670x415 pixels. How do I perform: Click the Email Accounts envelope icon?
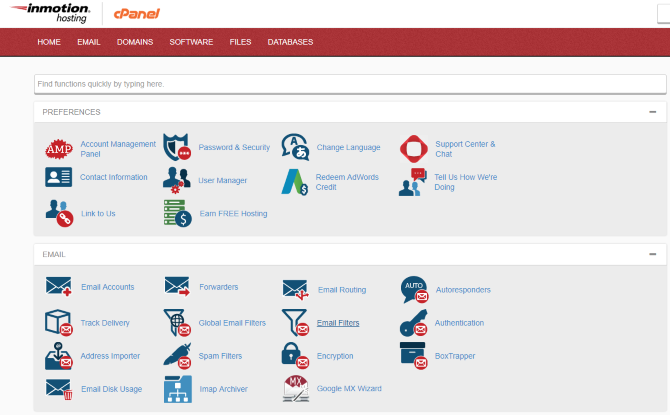click(x=59, y=287)
